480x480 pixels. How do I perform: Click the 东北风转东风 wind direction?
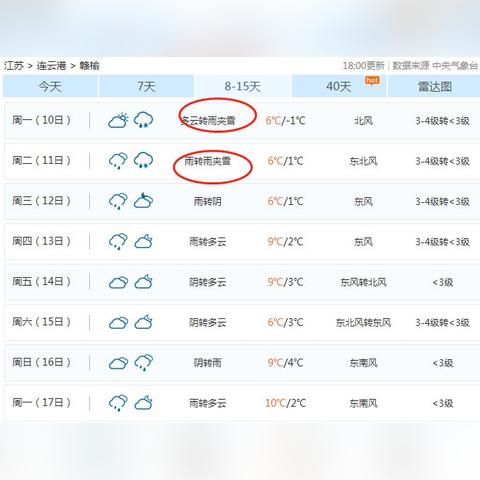point(363,323)
